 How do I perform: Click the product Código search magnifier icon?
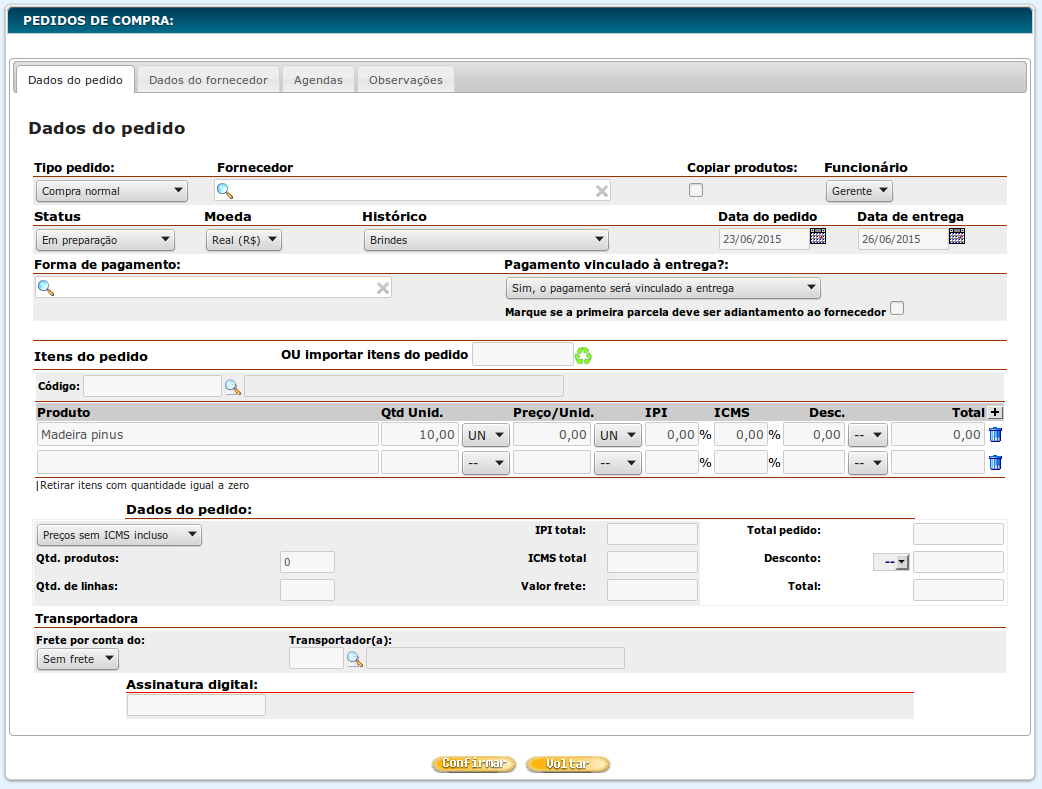232,387
